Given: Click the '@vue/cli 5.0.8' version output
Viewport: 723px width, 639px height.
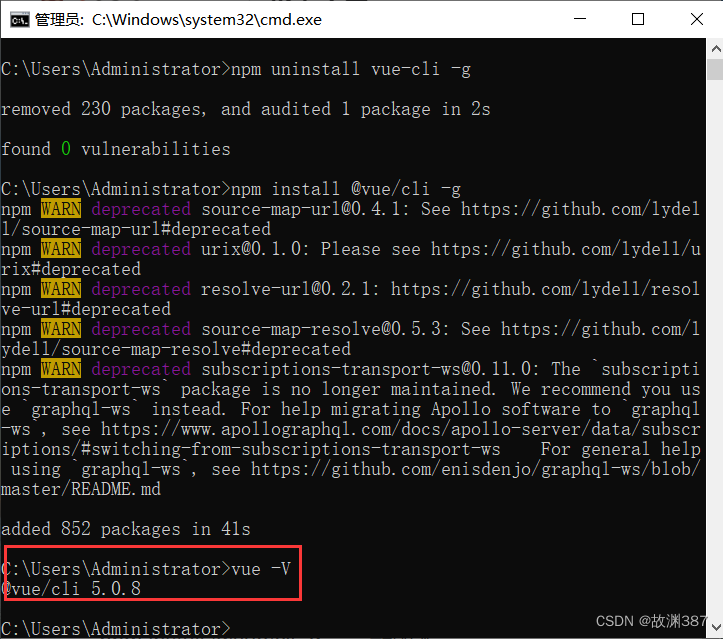Looking at the screenshot, I should pos(71,589).
